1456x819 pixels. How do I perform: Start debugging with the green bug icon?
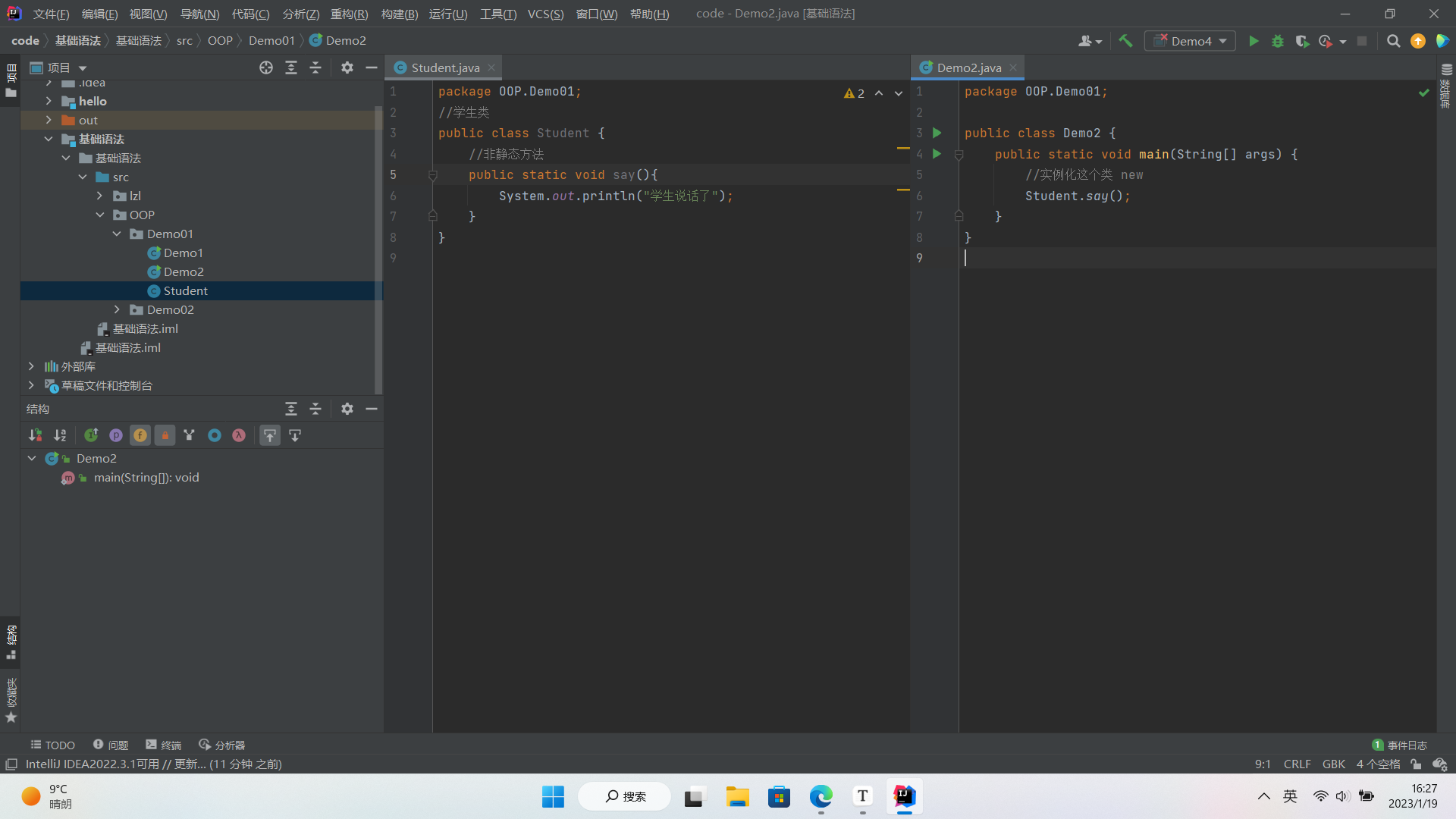coord(1278,41)
